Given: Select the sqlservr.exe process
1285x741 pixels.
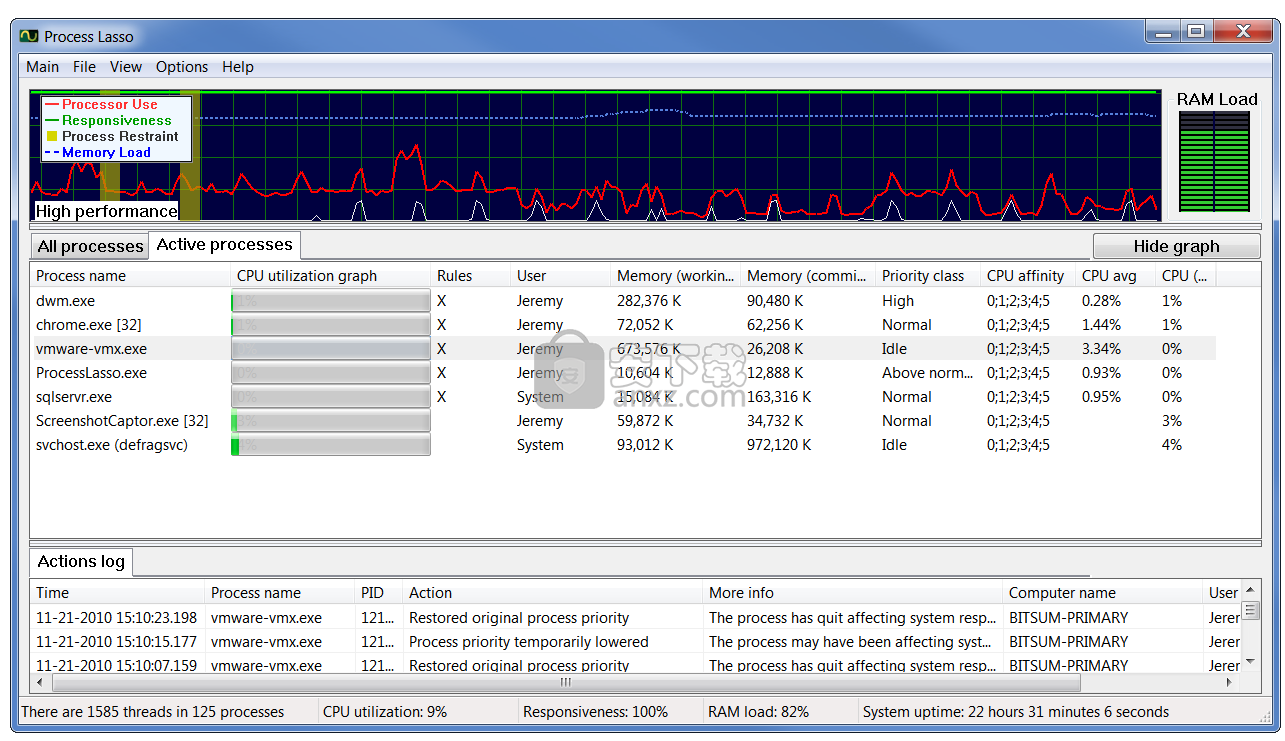Looking at the screenshot, I should click(x=622, y=397).
